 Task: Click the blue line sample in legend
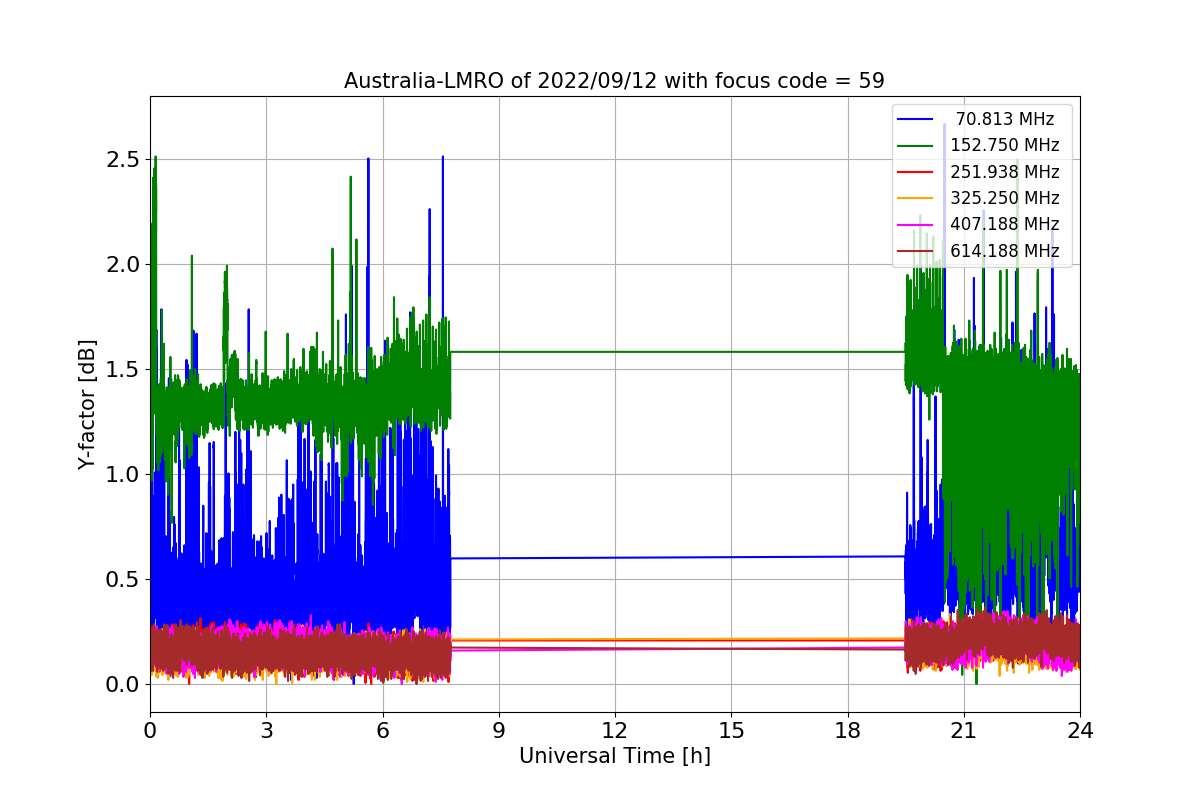(916, 119)
